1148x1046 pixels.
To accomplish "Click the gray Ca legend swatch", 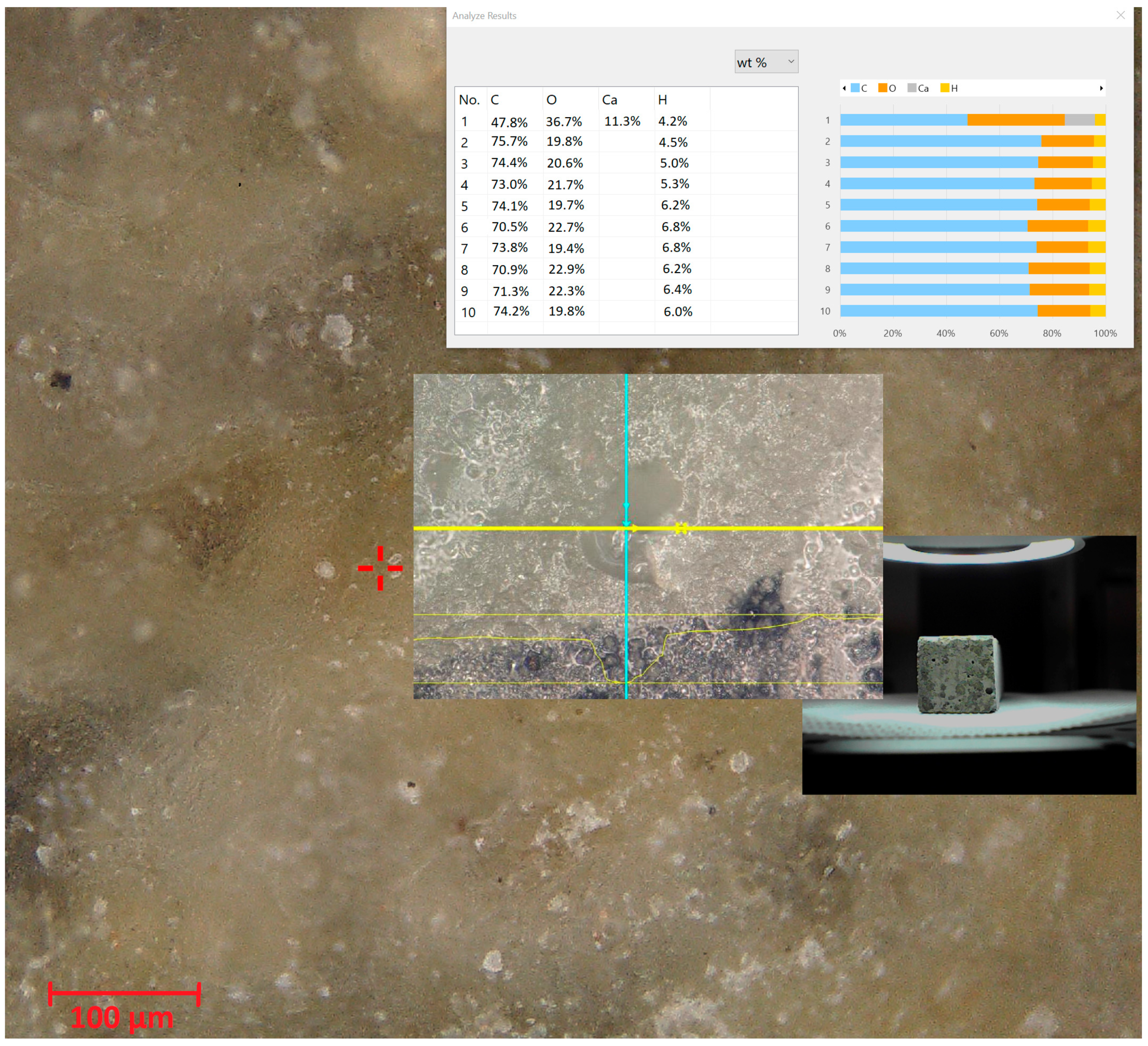I will (x=912, y=88).
